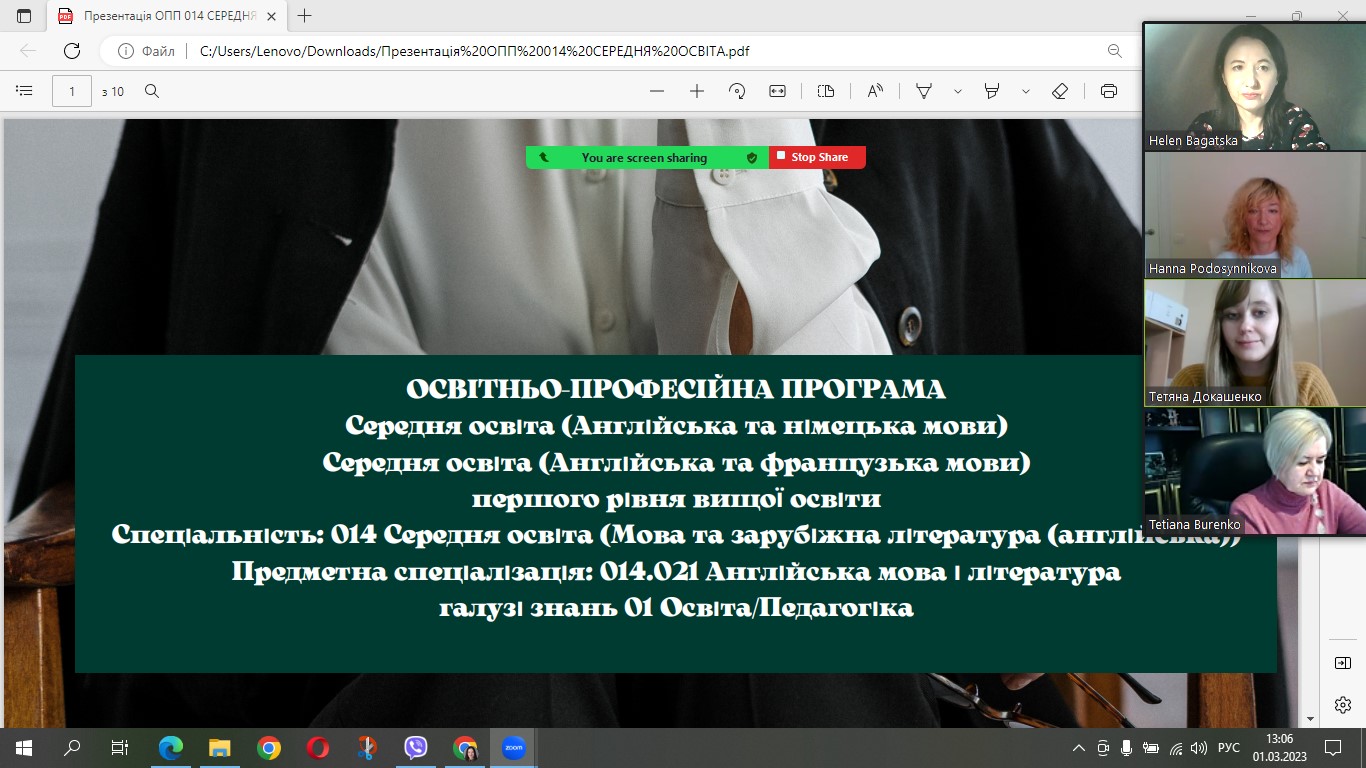Zoom in with the plus icon

[697, 91]
